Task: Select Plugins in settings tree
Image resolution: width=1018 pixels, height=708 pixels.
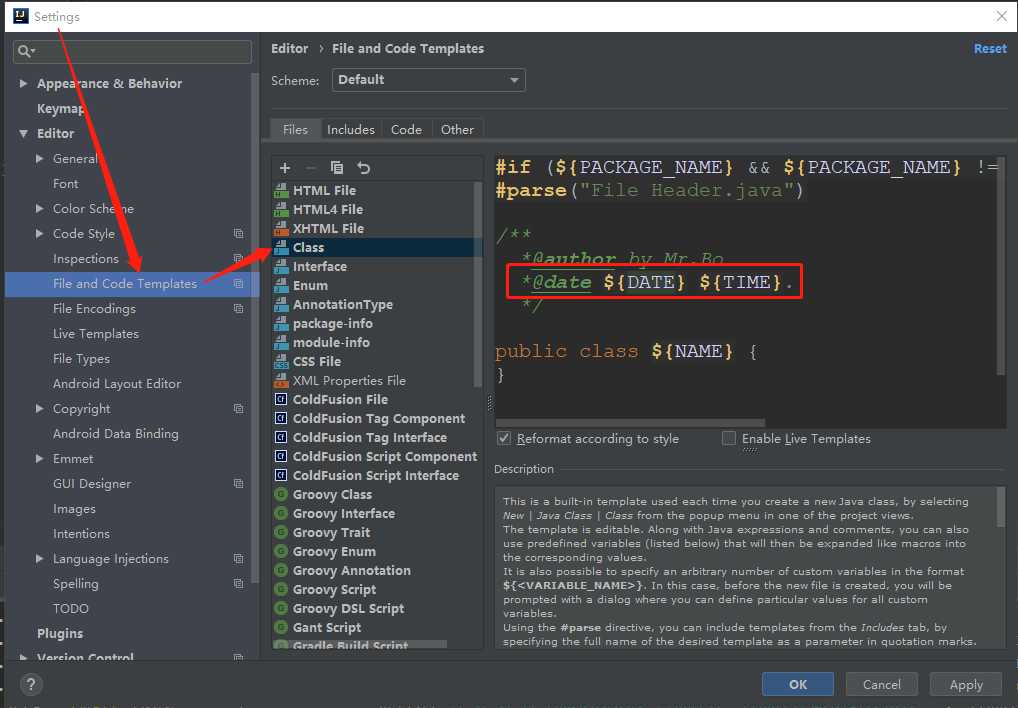Action: 60,633
